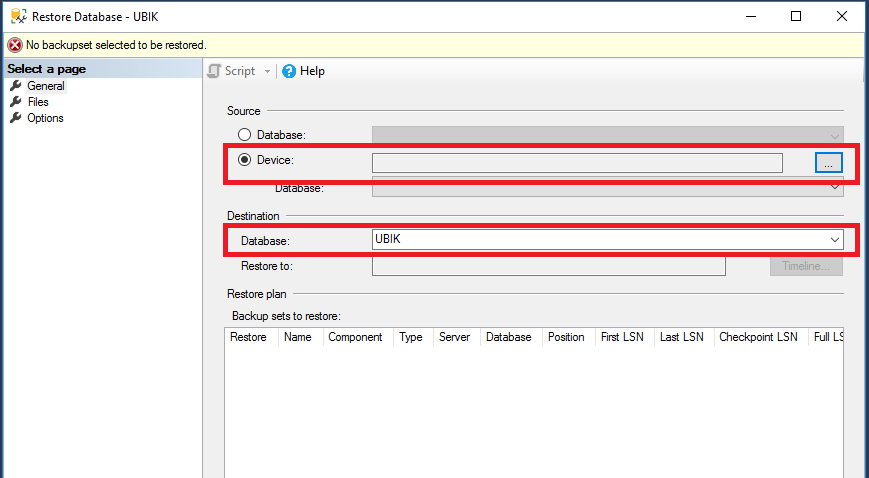Open Help via the question mark icon
This screenshot has width=869, height=478.
(289, 71)
